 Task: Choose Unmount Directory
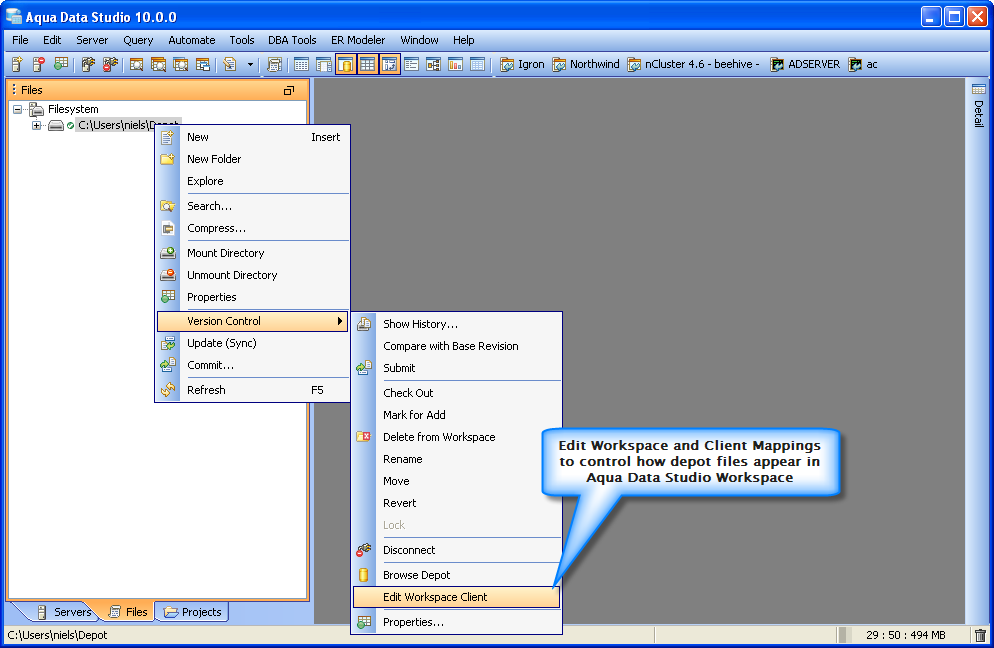pos(253,275)
